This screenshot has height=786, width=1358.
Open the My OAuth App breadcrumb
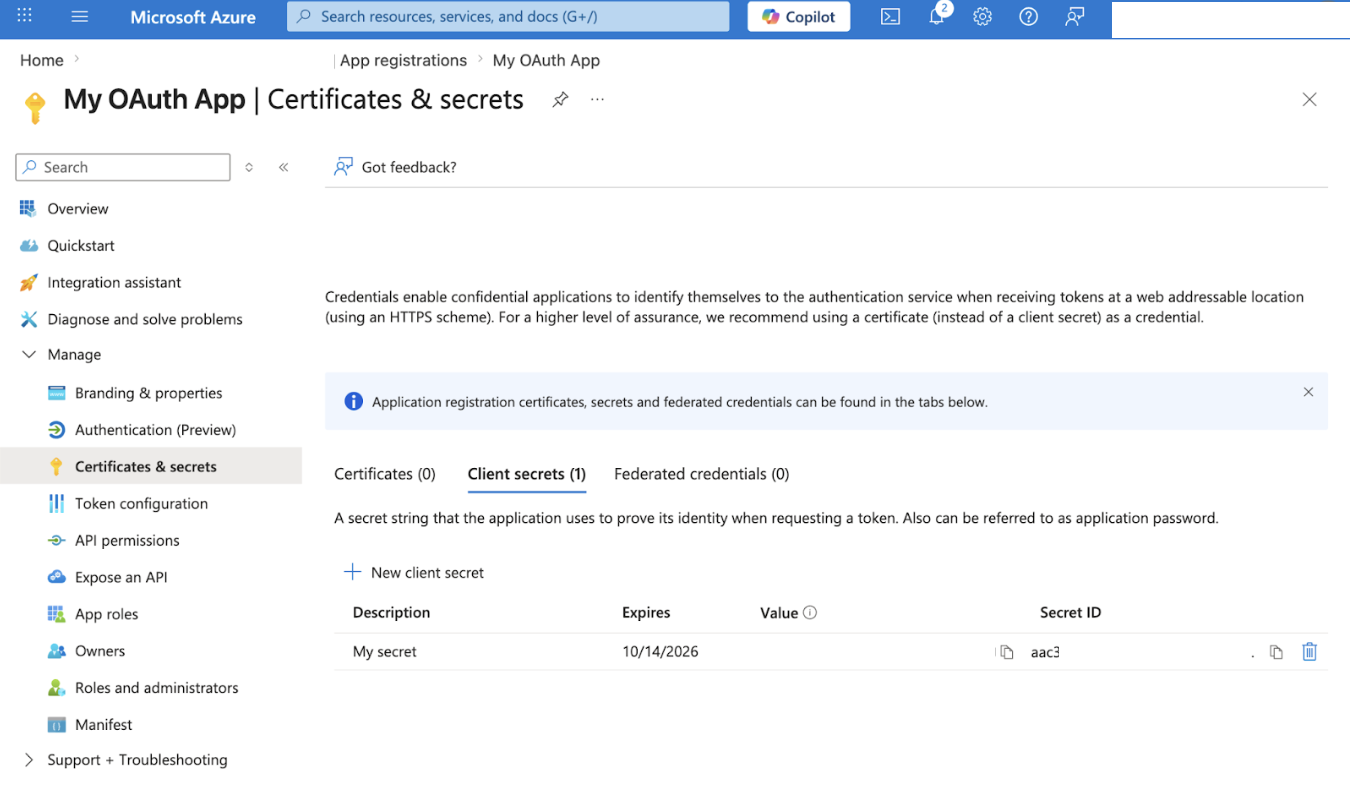(546, 60)
